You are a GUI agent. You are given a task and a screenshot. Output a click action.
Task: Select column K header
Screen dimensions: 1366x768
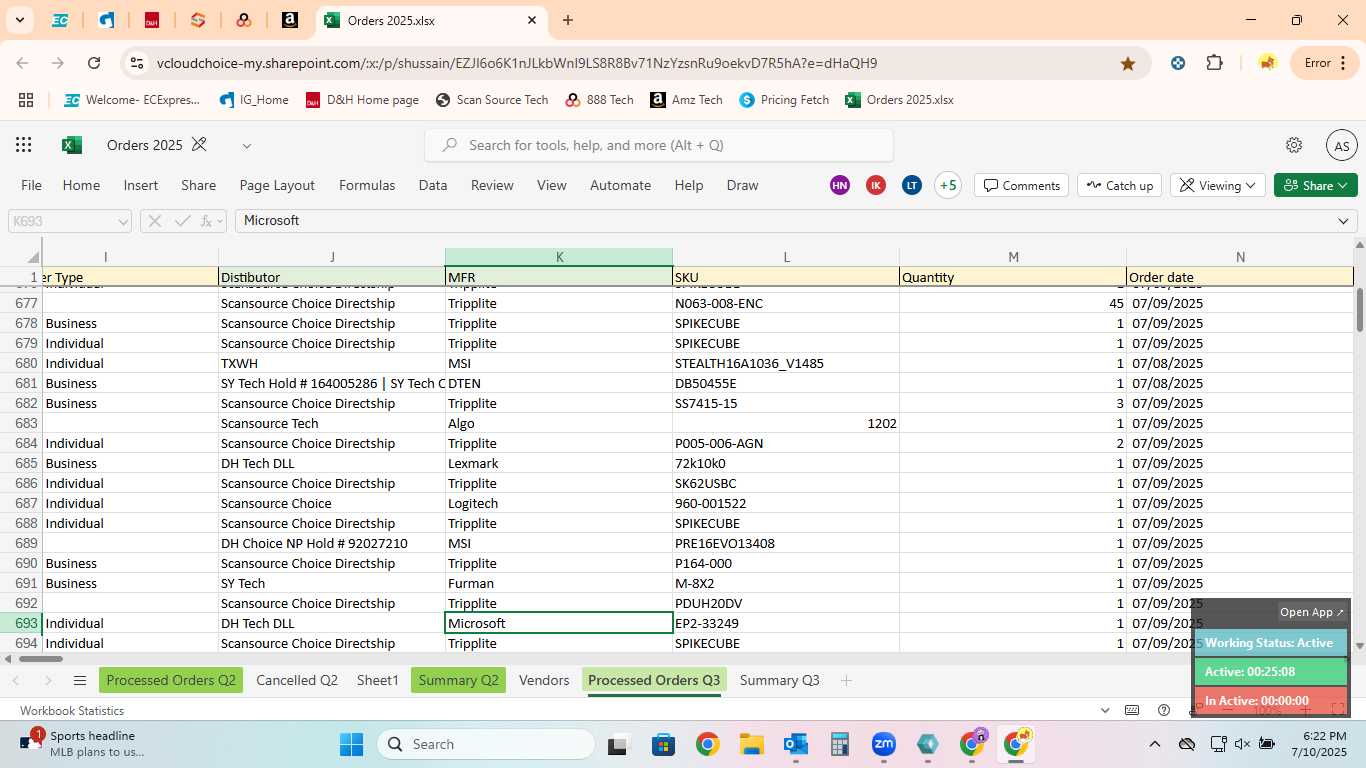tap(559, 257)
